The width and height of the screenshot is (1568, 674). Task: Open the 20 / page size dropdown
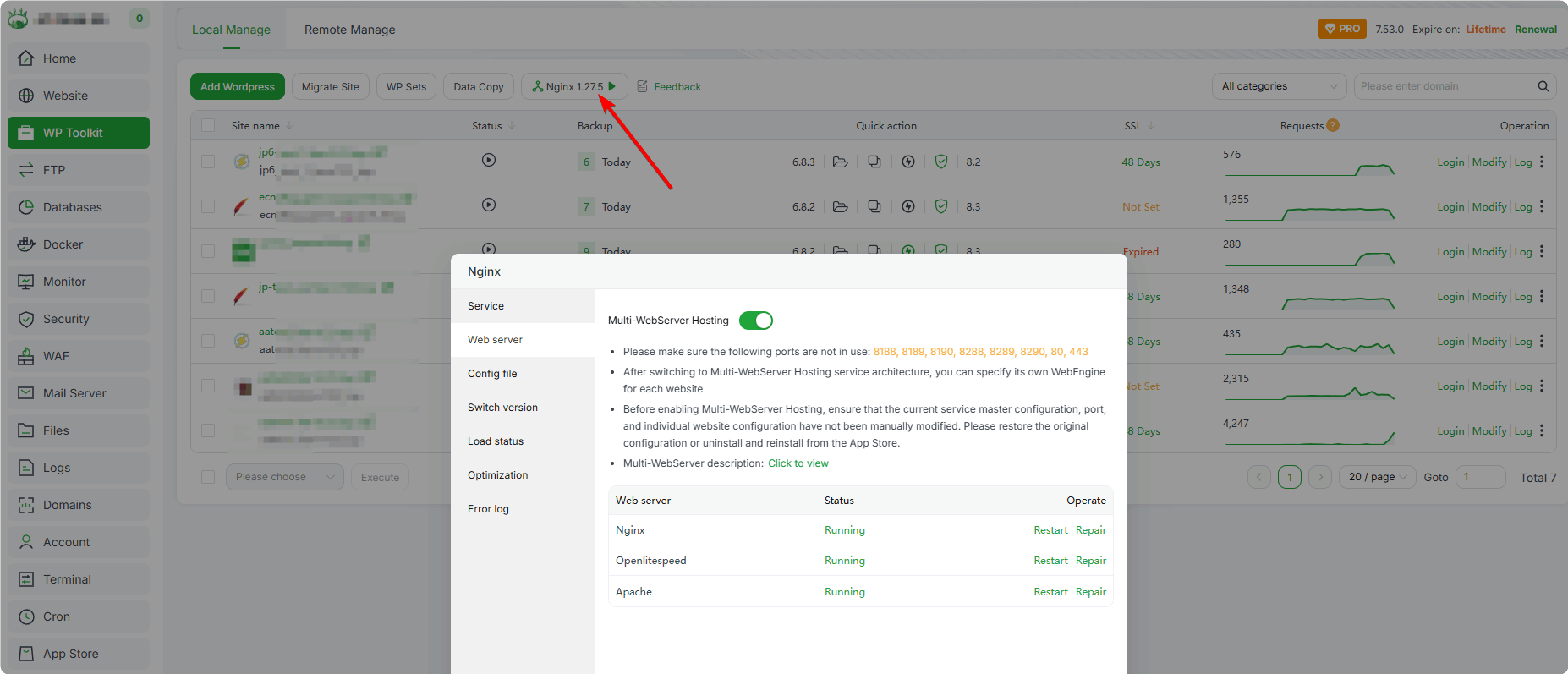click(1378, 477)
